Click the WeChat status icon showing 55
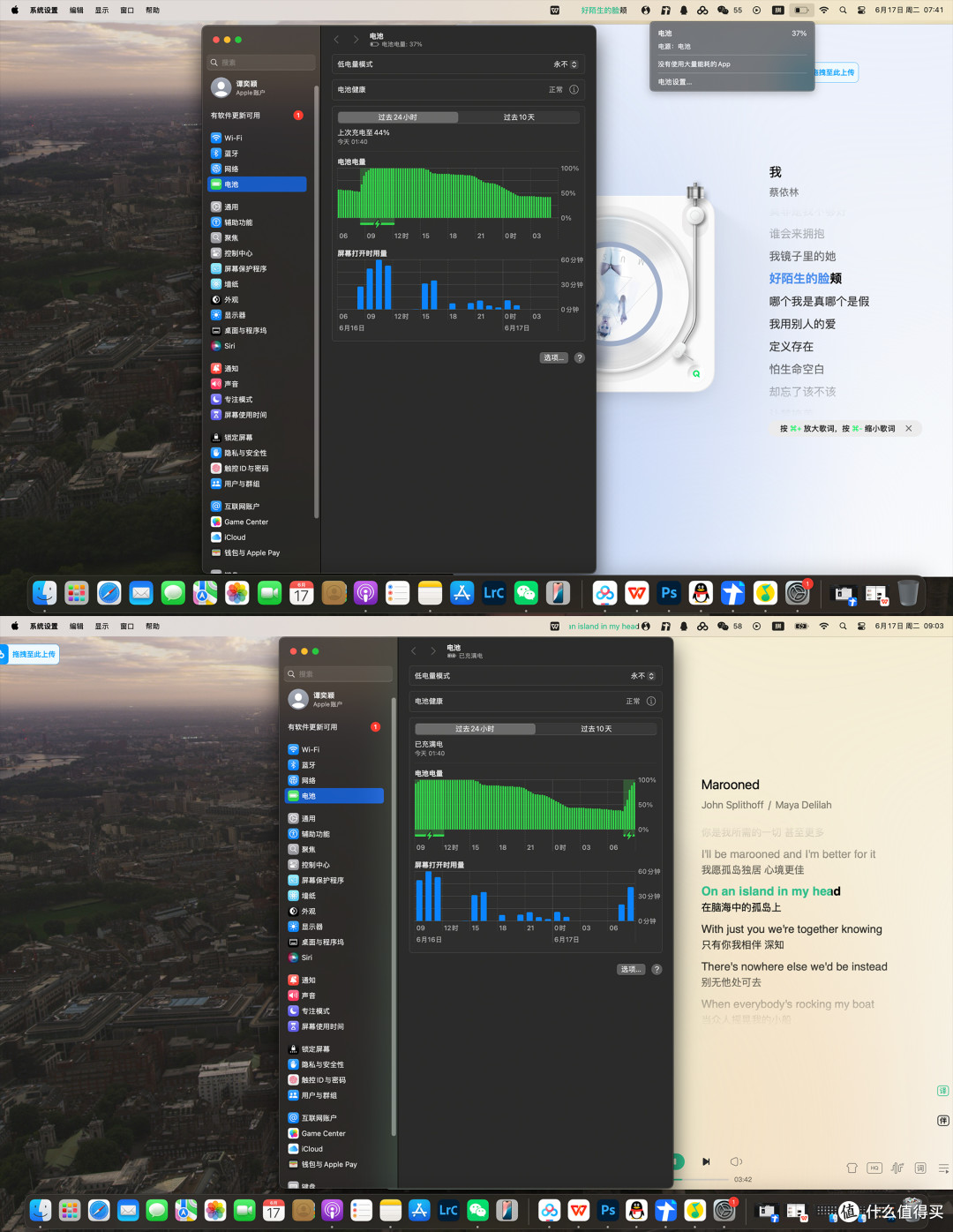Viewport: 953px width, 1232px height. click(729, 10)
